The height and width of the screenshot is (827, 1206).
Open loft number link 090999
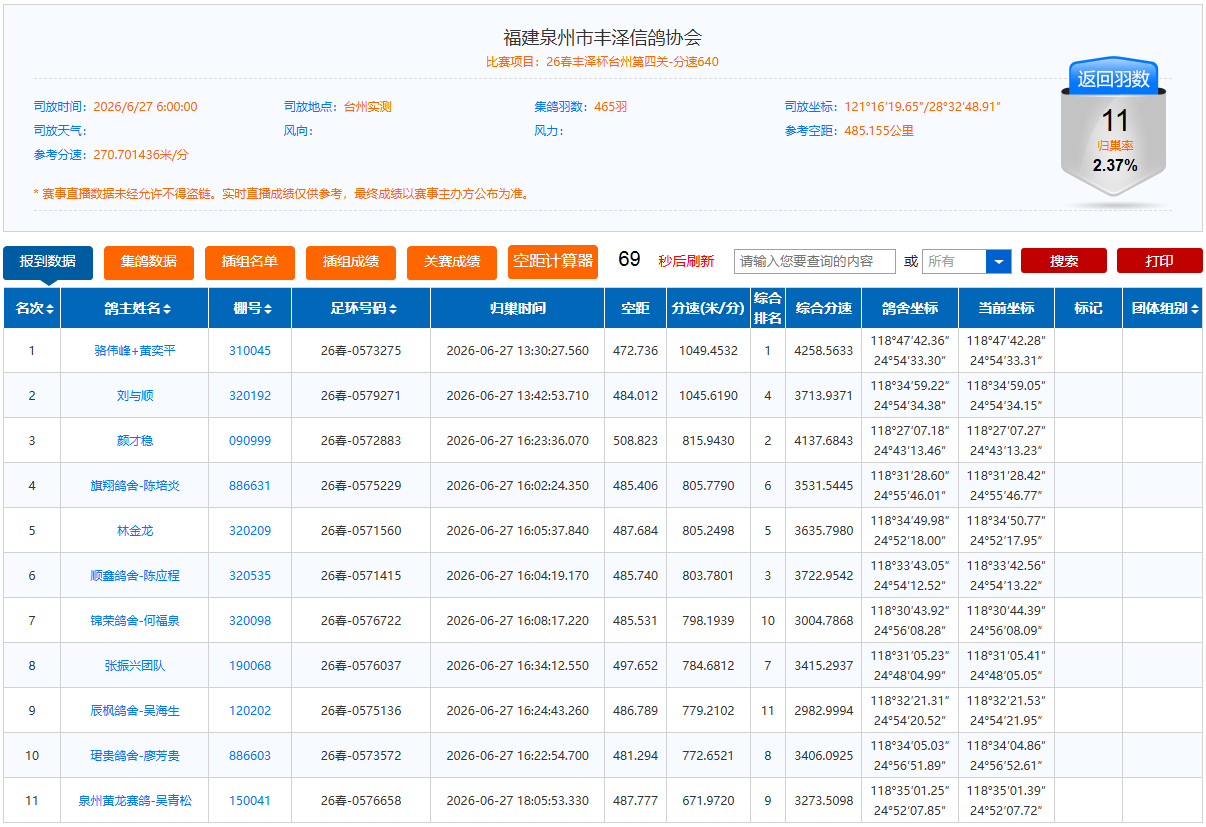click(250, 441)
